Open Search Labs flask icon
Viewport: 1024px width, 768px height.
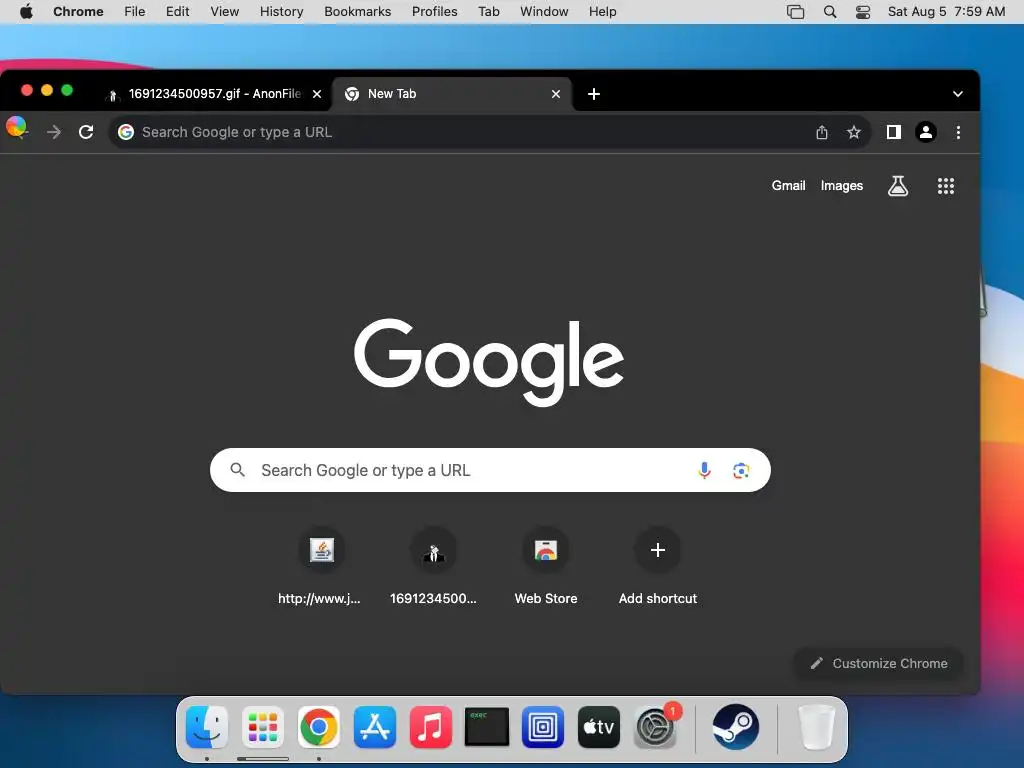click(x=898, y=186)
